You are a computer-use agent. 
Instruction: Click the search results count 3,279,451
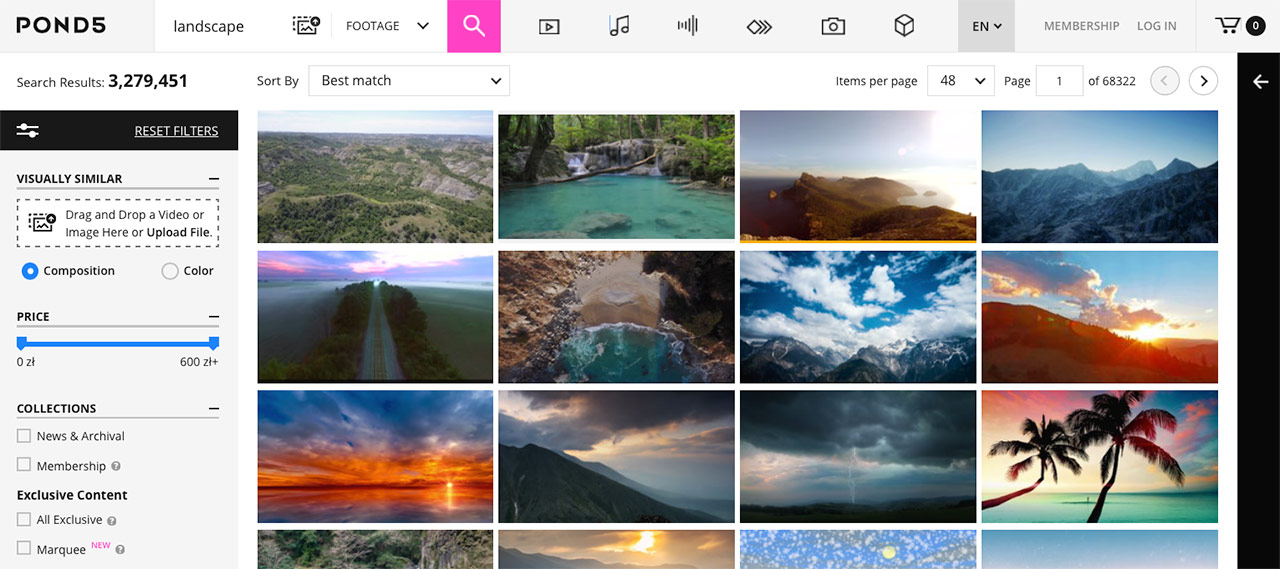(148, 81)
